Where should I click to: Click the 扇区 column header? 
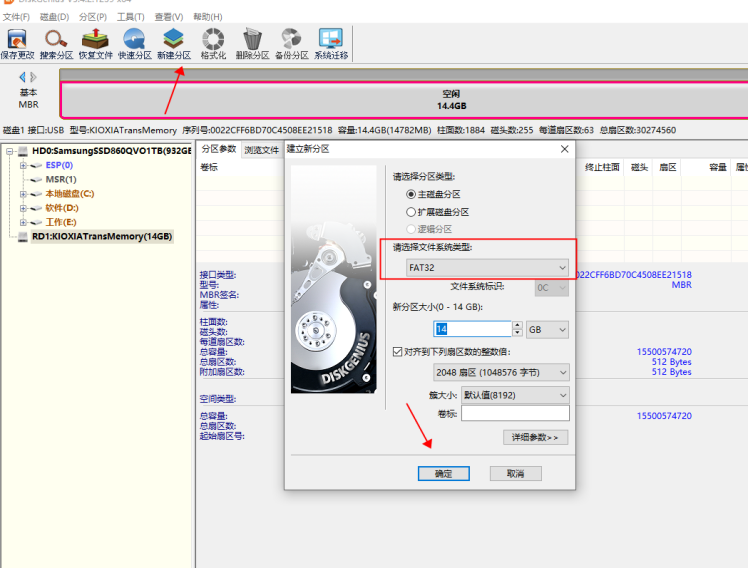[667, 167]
